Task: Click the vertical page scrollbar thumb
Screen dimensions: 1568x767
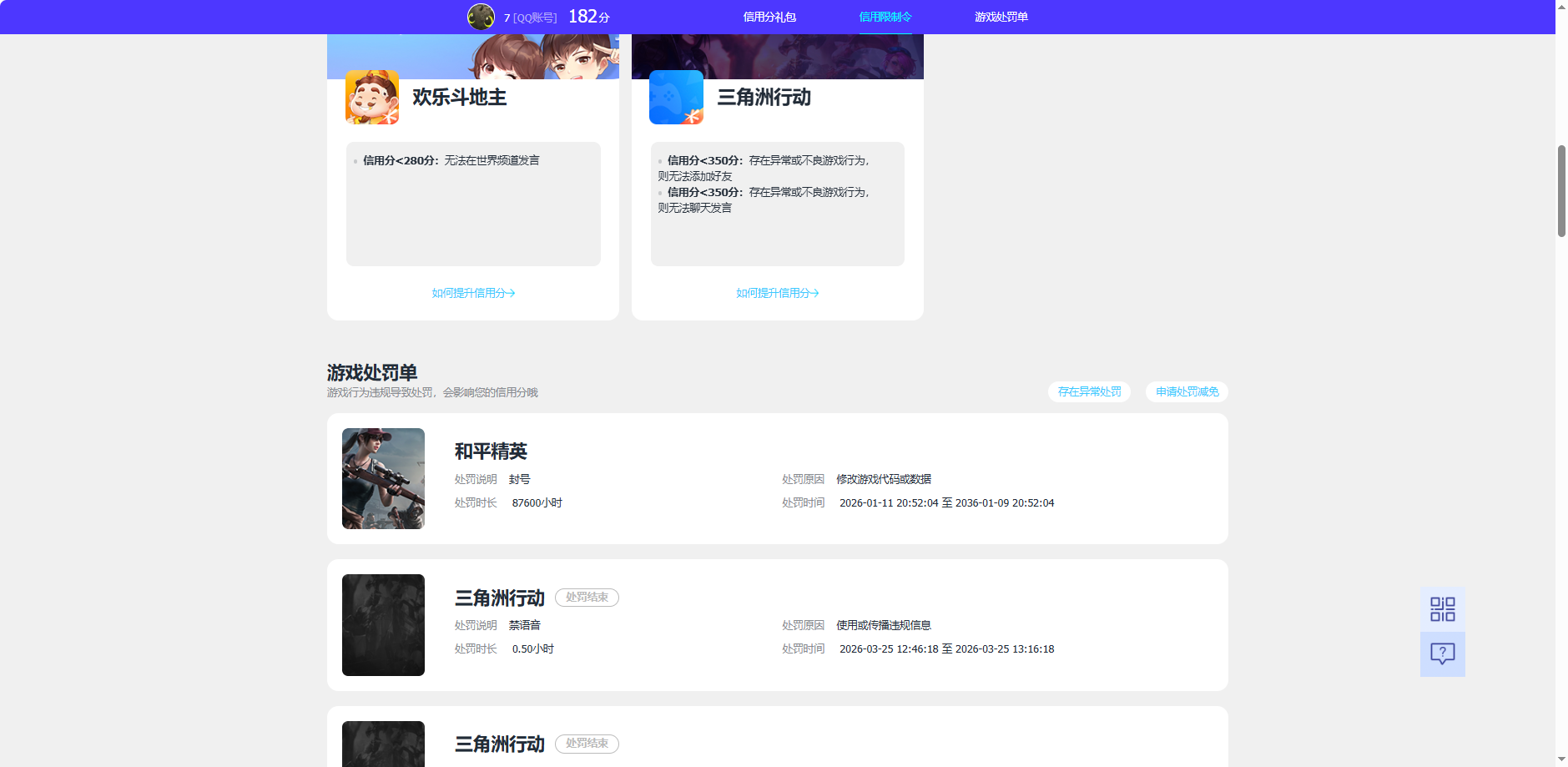Action: pyautogui.click(x=1561, y=191)
